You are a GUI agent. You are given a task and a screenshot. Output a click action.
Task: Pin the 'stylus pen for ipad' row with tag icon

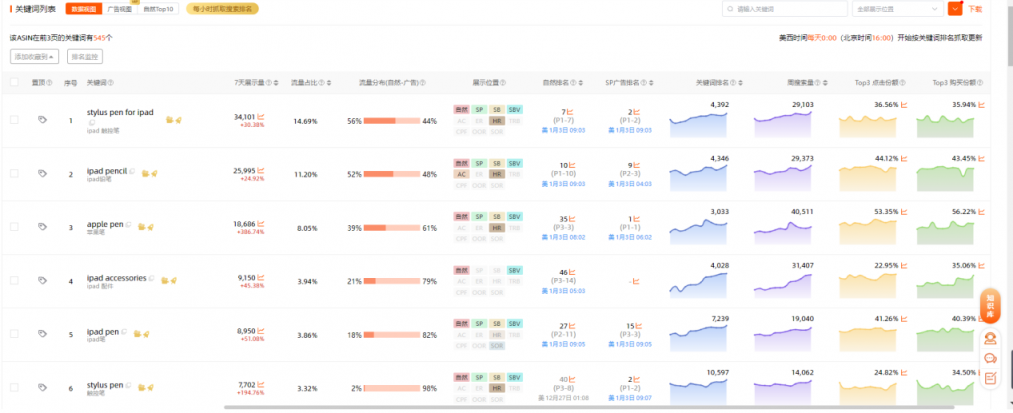tap(42, 120)
